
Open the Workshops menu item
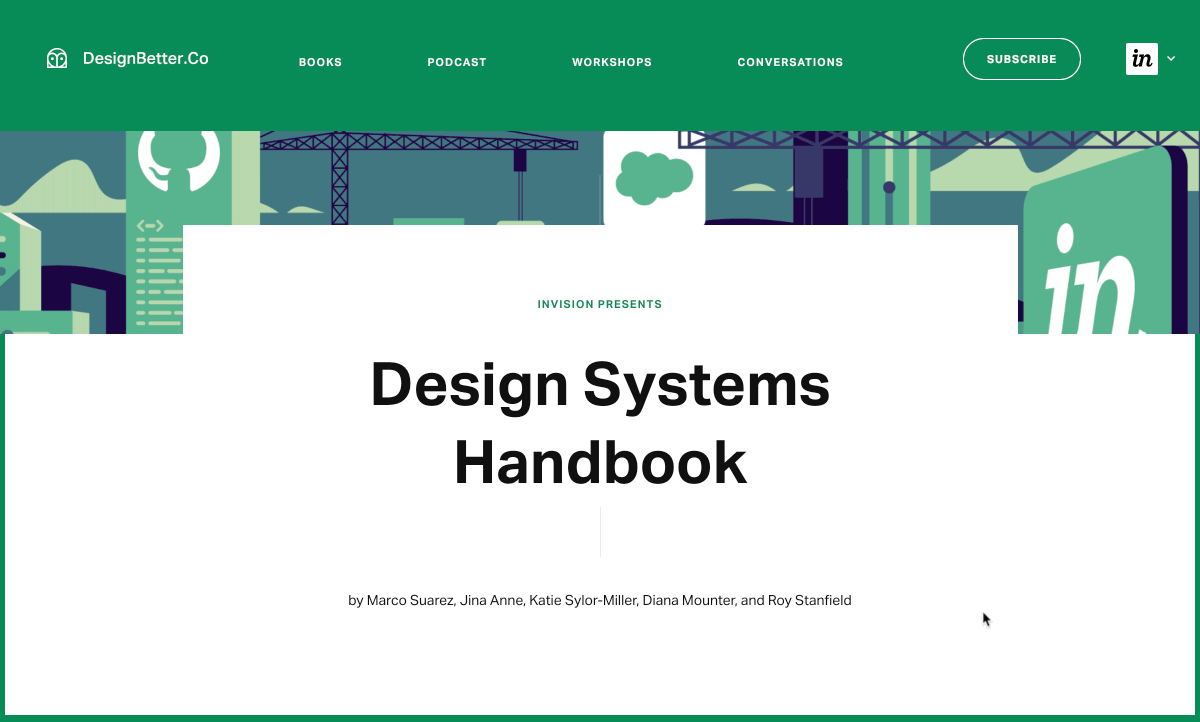(x=612, y=62)
